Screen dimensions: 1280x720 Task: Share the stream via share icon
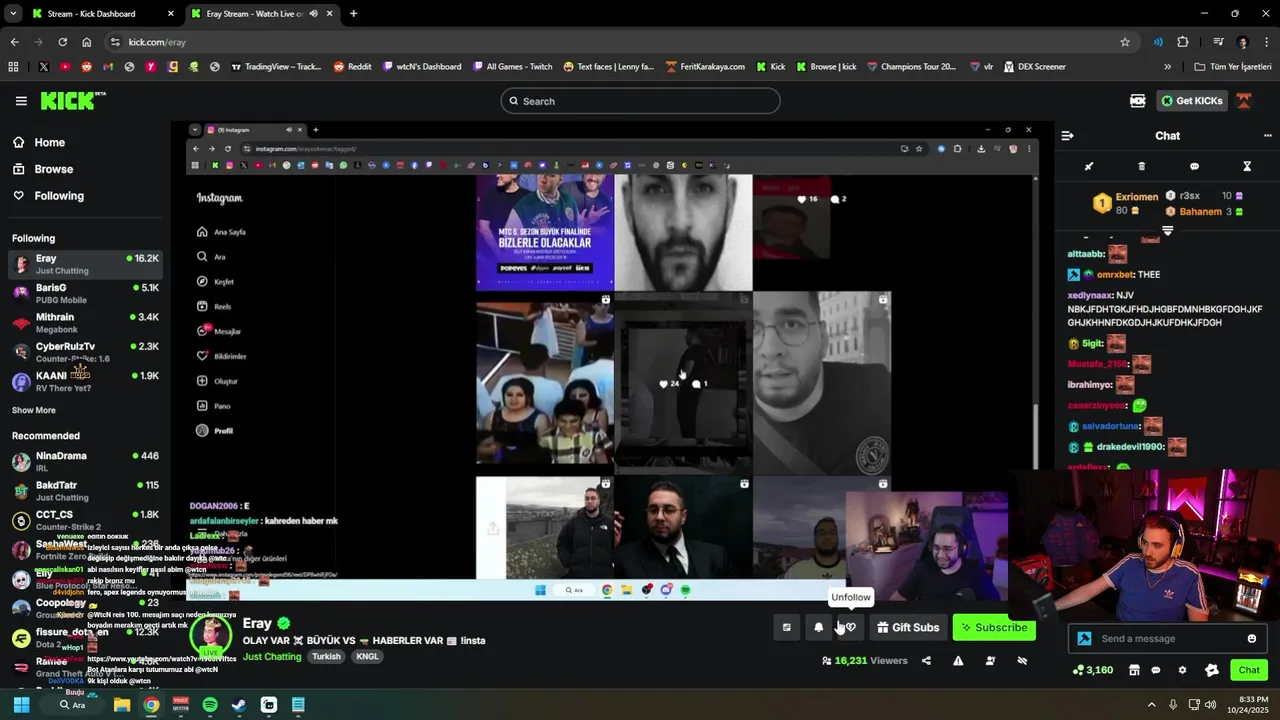tap(926, 660)
